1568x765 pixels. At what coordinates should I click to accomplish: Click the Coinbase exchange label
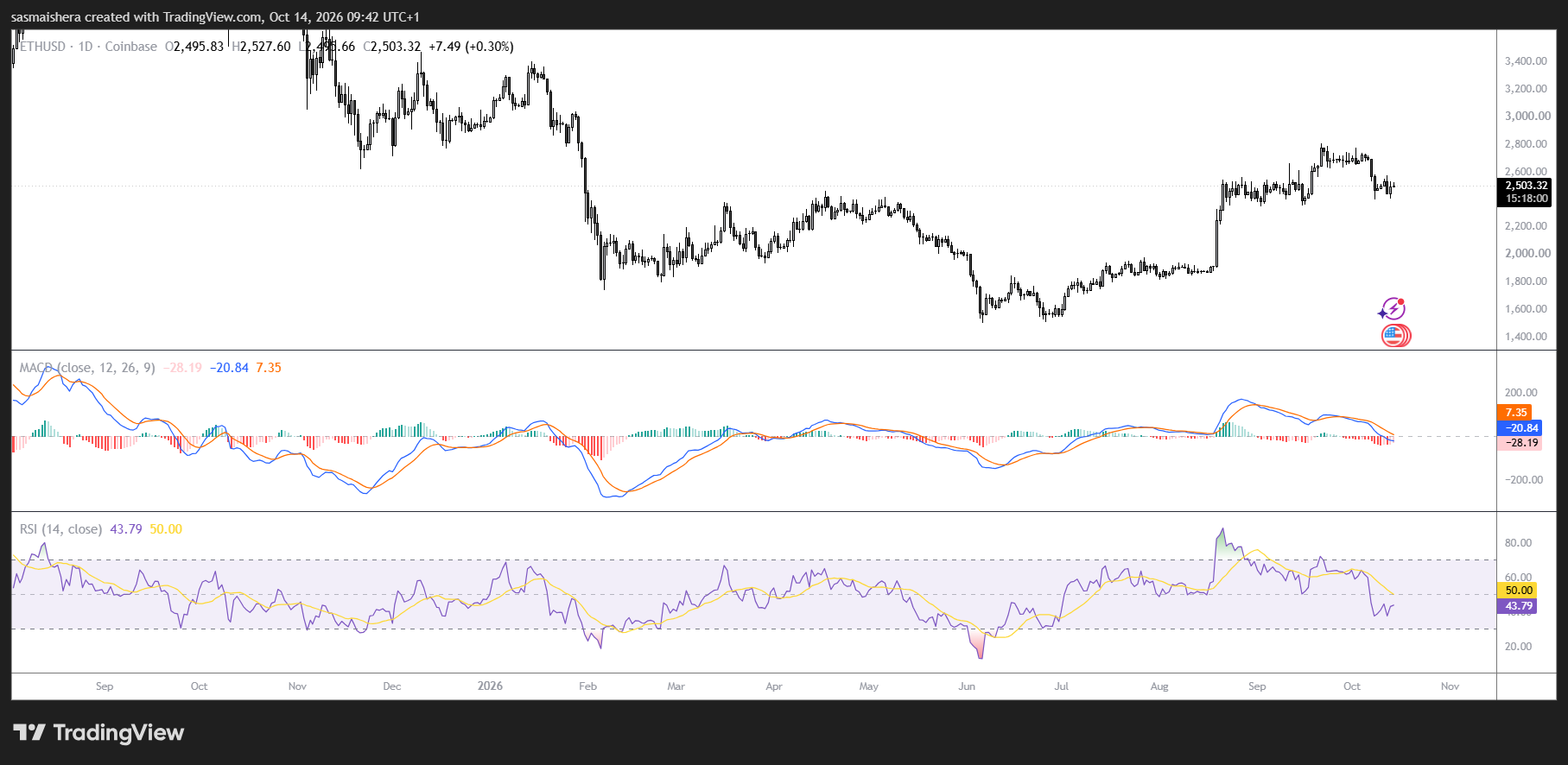[131, 47]
